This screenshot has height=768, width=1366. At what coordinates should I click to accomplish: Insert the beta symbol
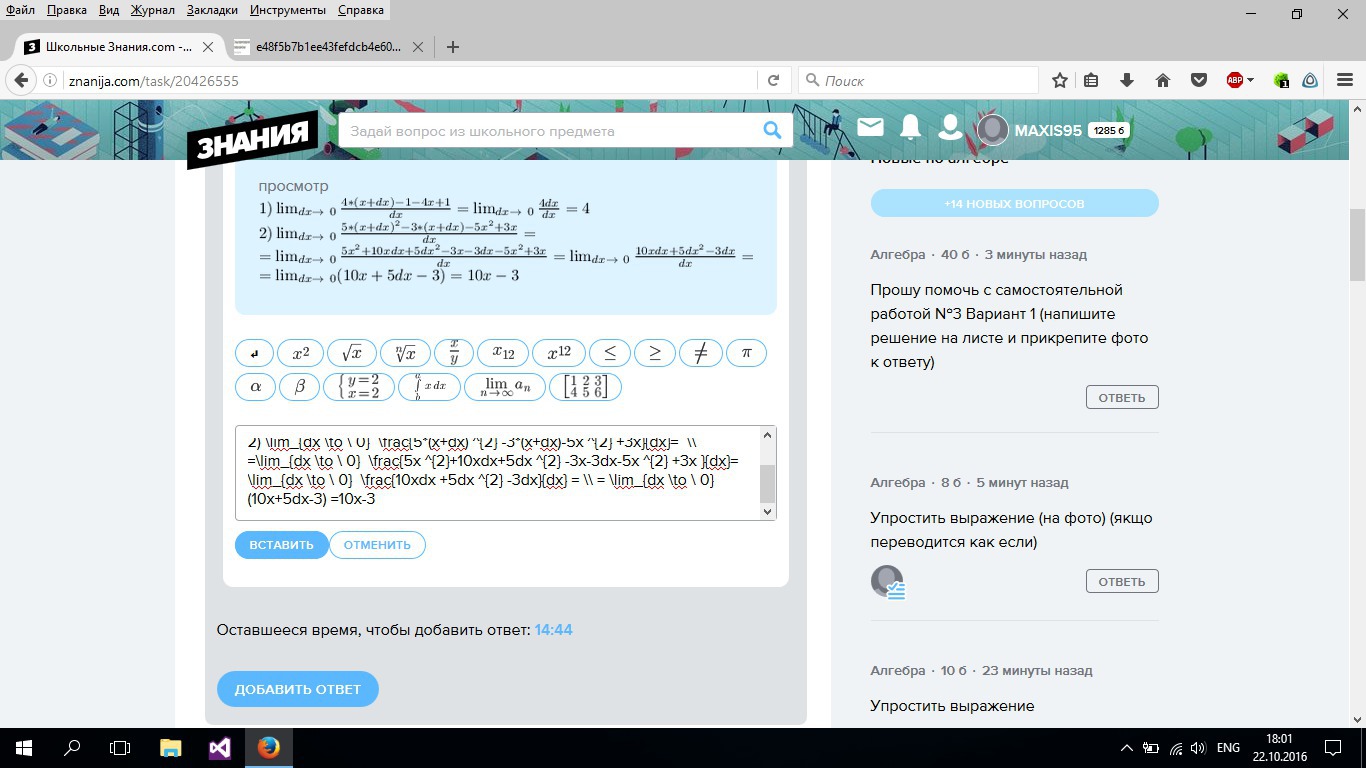pos(299,387)
